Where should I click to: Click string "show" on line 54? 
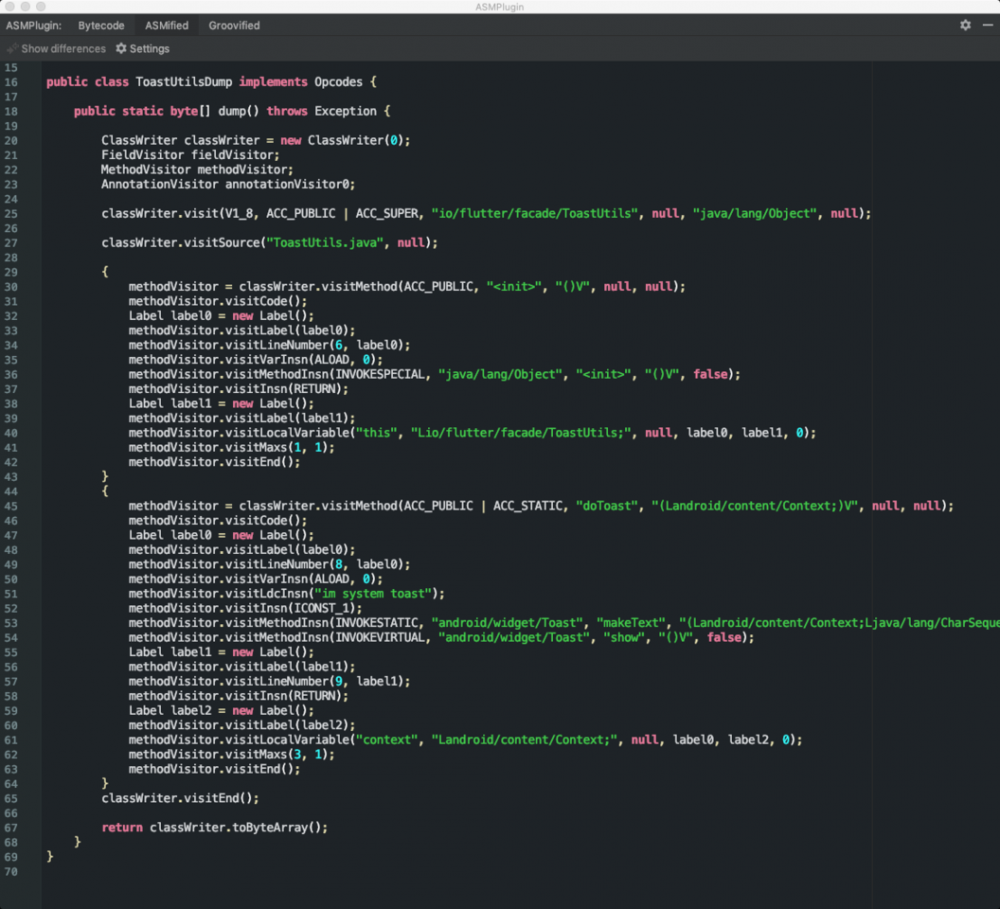pyautogui.click(x=624, y=638)
